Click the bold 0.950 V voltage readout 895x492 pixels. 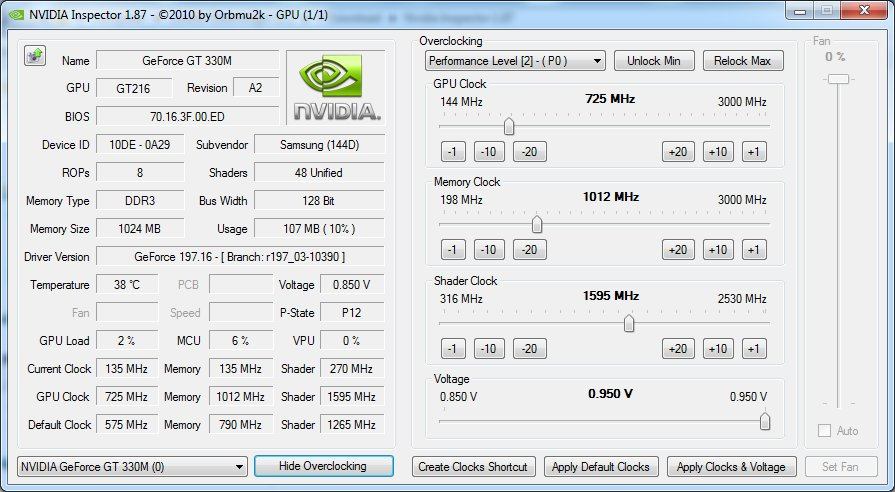611,394
